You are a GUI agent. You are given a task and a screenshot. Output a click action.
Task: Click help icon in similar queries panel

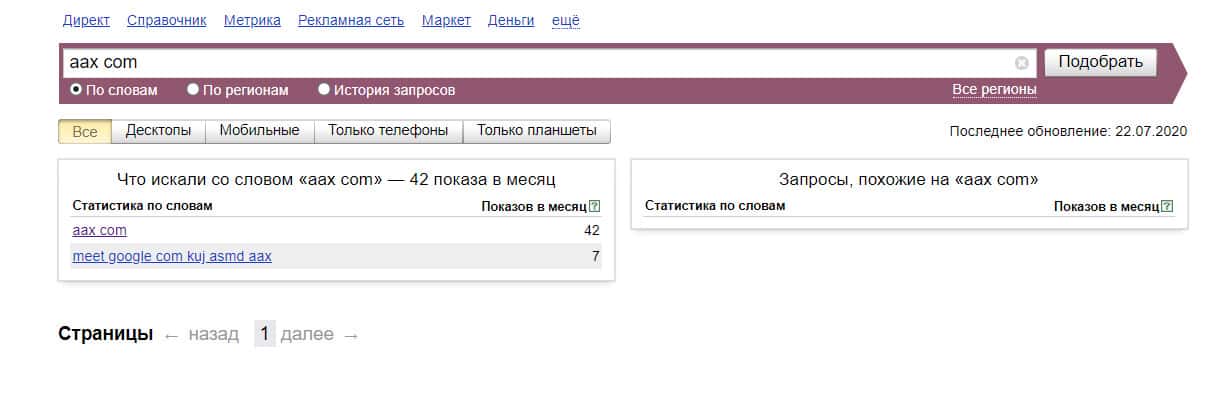point(1167,206)
